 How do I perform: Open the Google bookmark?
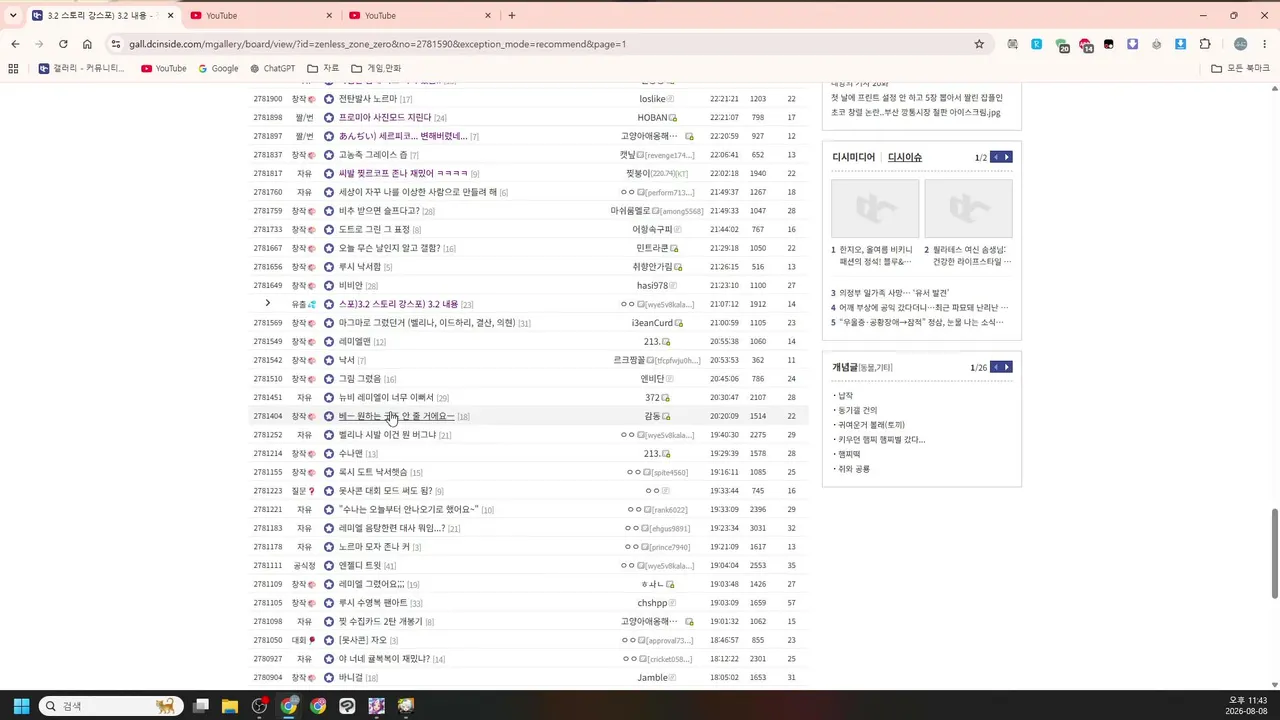[x=219, y=68]
